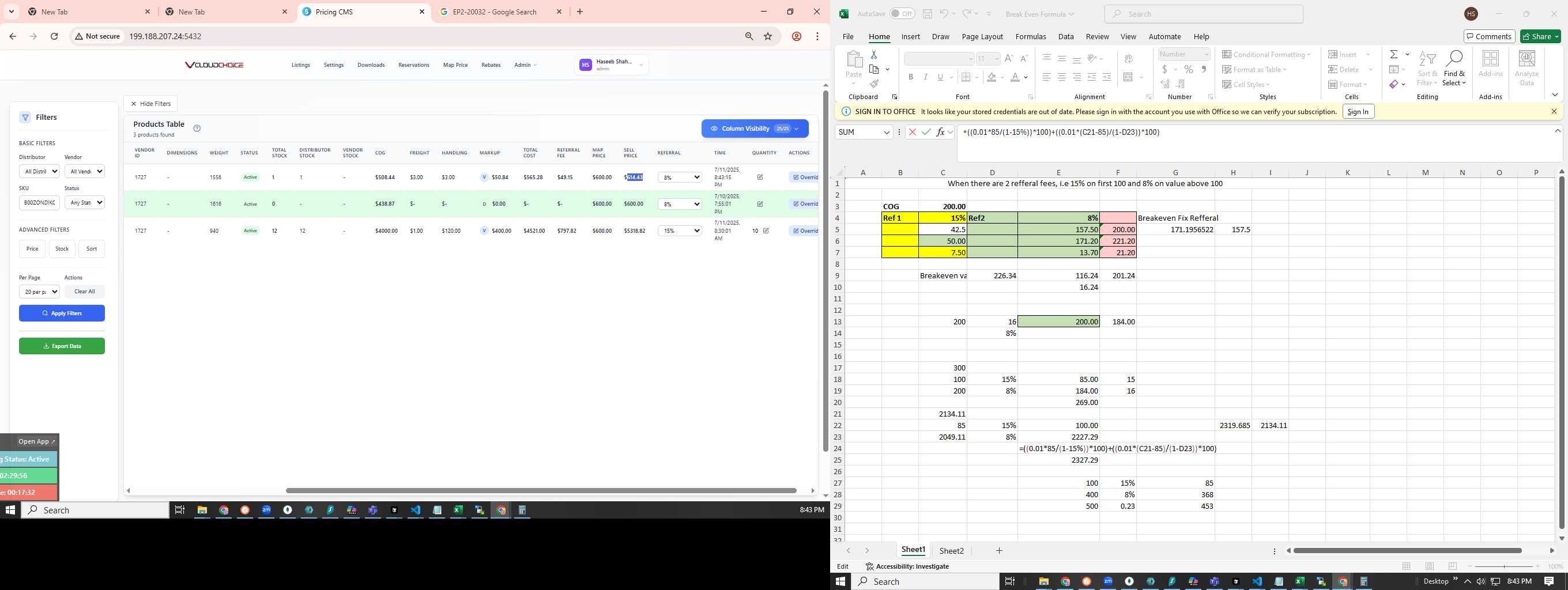Image resolution: width=1568 pixels, height=590 pixels.
Task: Confirm formula entry with the checkmark icon
Action: [x=926, y=132]
